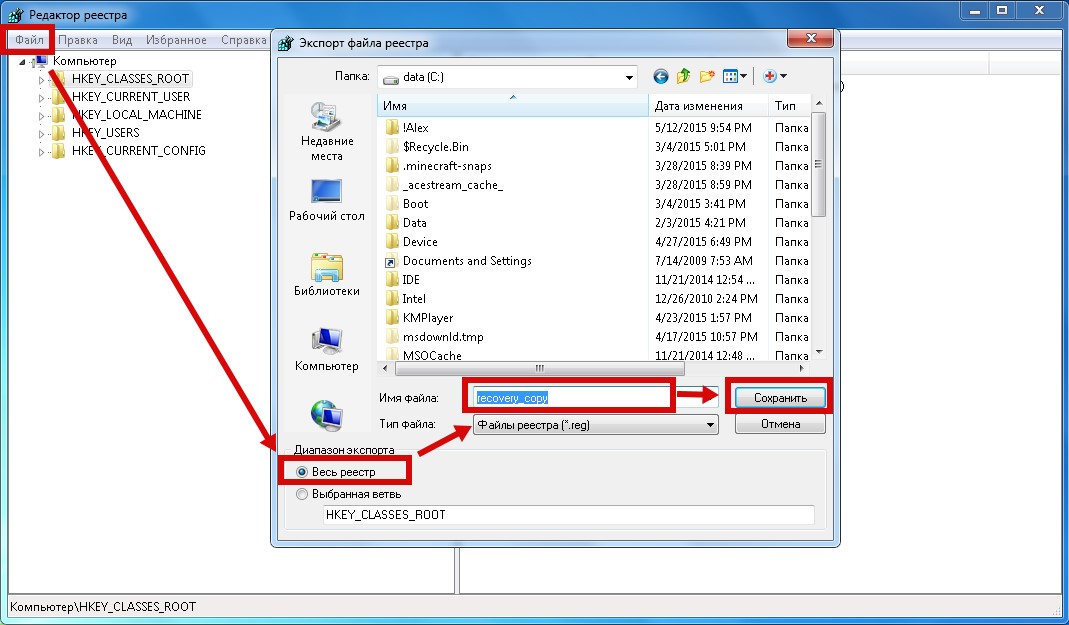This screenshot has width=1069, height=625.
Task: Open the Файл menu
Action: pyautogui.click(x=29, y=40)
